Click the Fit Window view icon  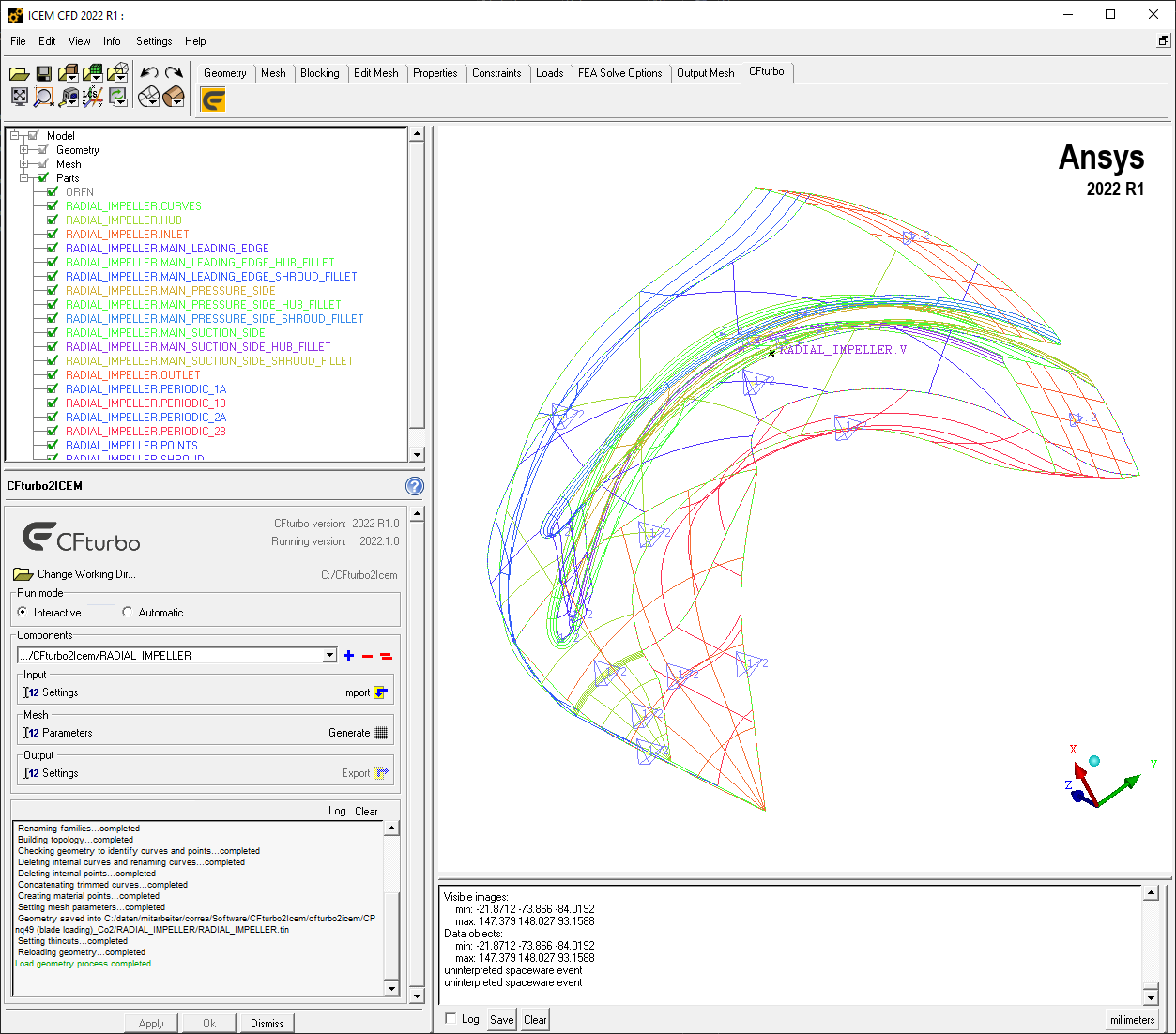(19, 97)
